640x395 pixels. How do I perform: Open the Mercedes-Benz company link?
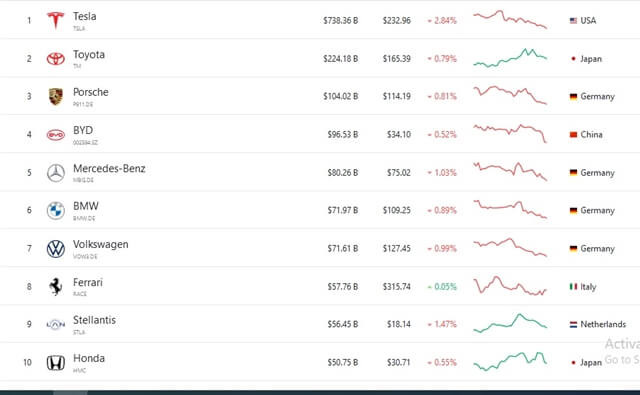point(109,168)
